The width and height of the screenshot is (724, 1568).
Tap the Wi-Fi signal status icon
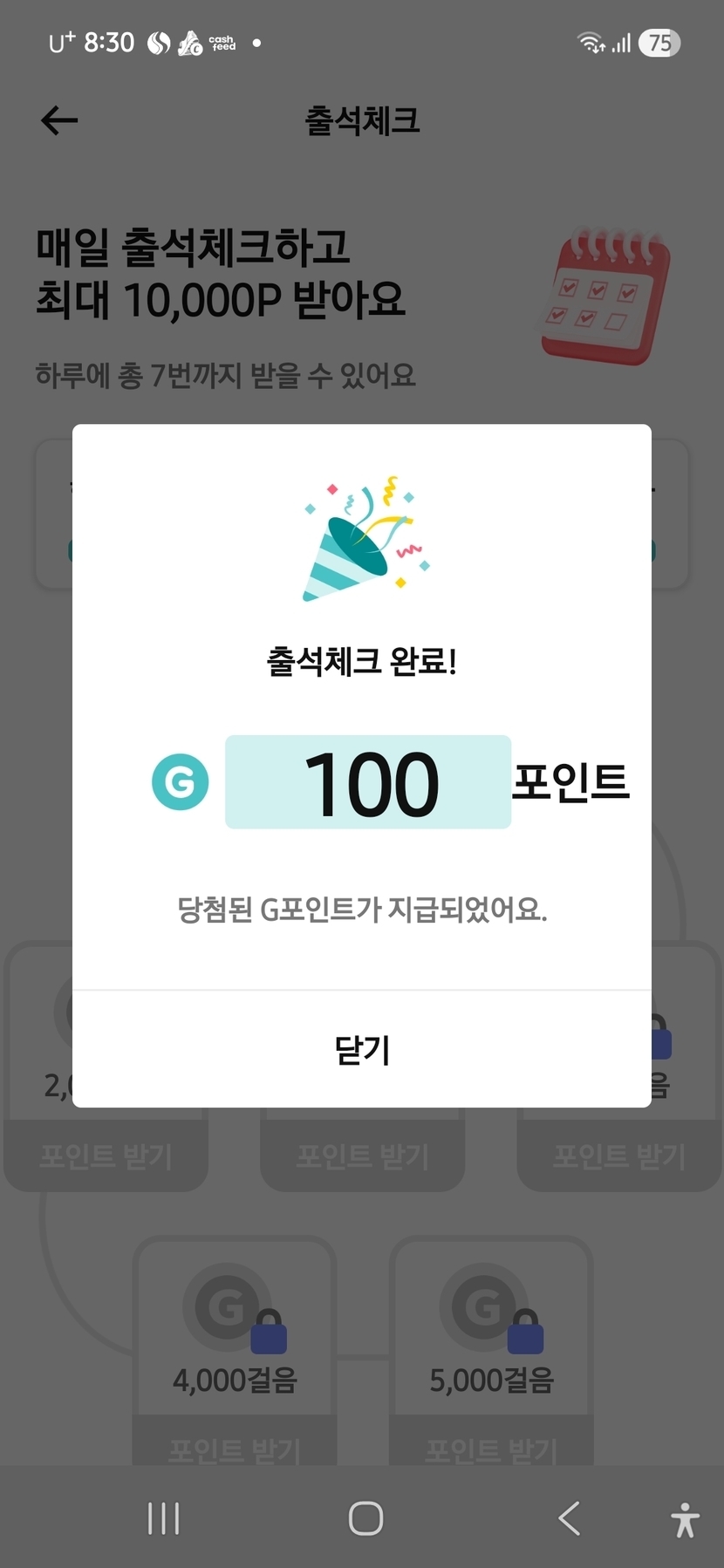point(591,43)
